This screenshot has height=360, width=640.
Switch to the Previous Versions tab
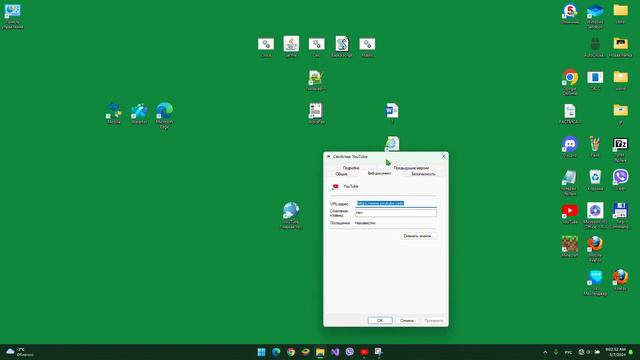point(411,168)
